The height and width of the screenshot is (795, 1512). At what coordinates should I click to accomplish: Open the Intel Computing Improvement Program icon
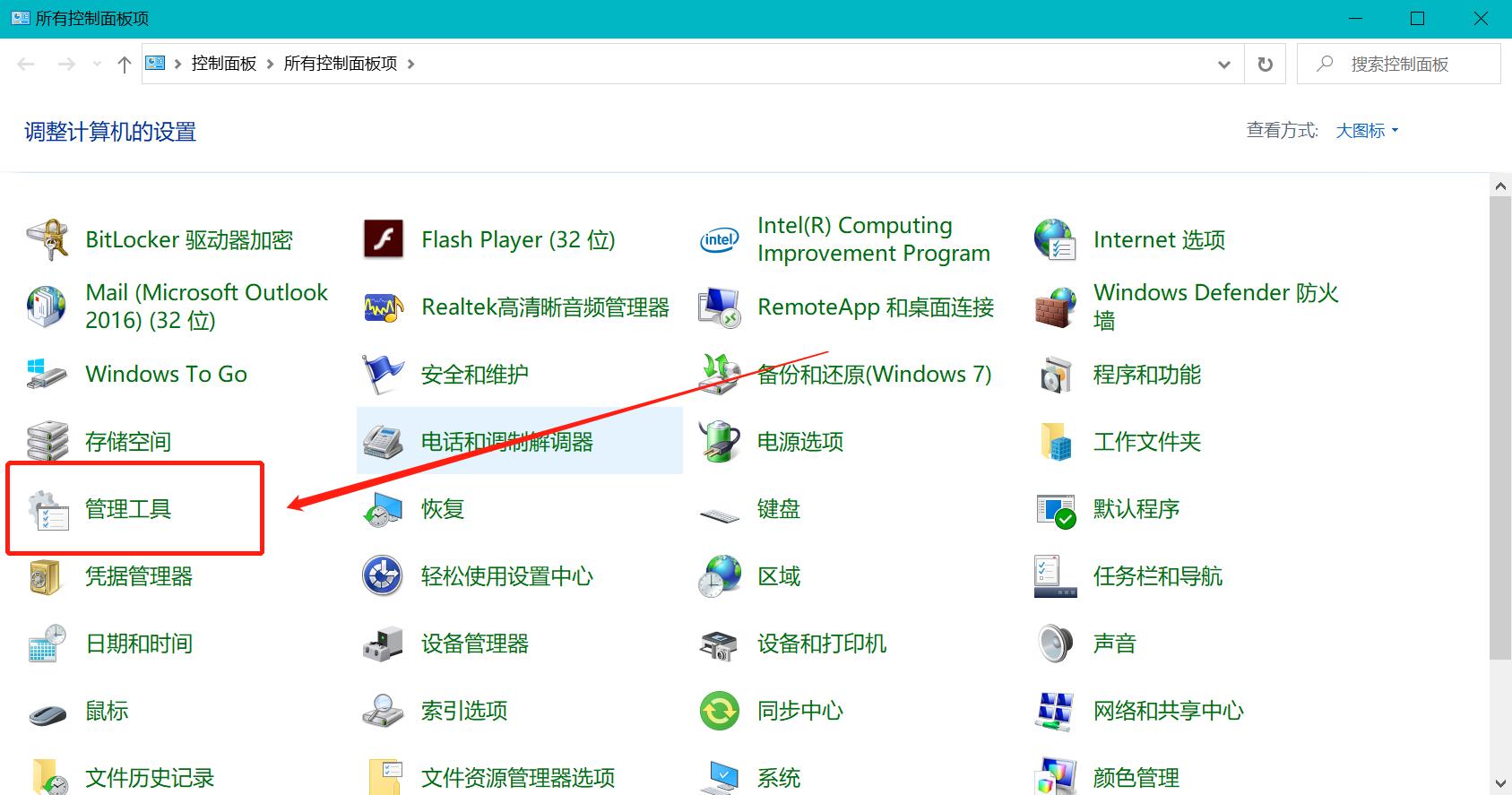pos(719,239)
